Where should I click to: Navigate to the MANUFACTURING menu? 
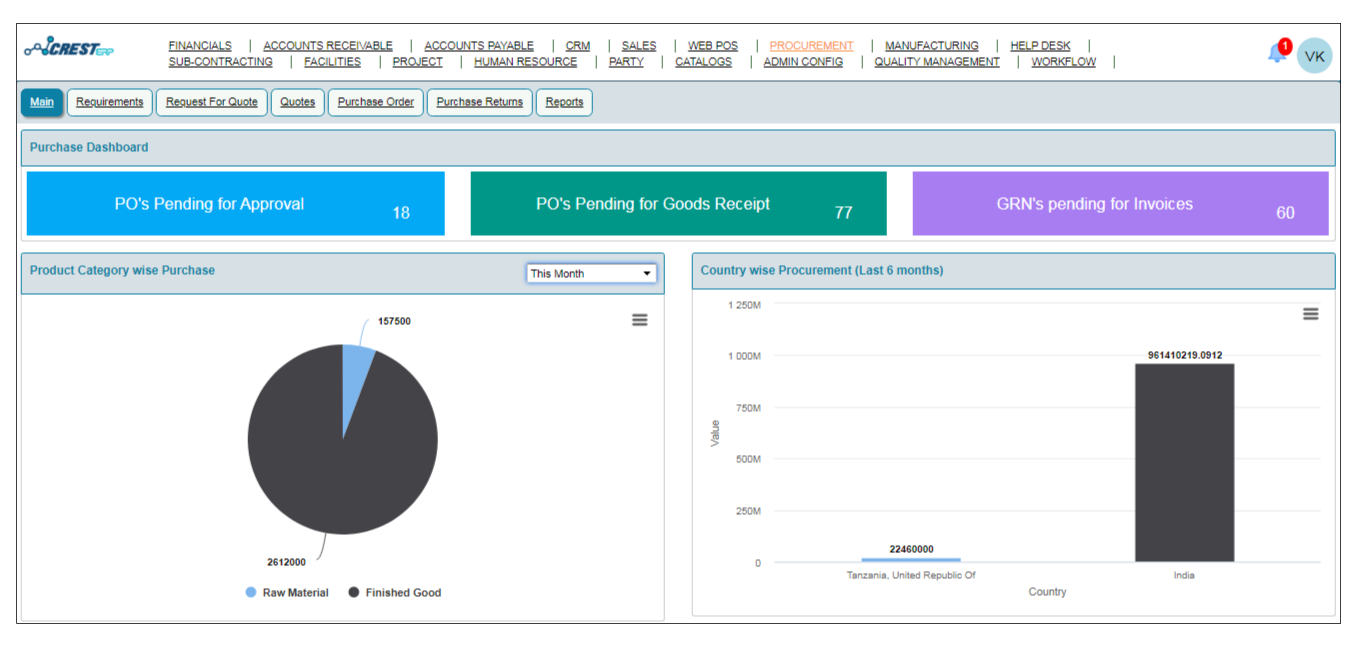coord(931,45)
